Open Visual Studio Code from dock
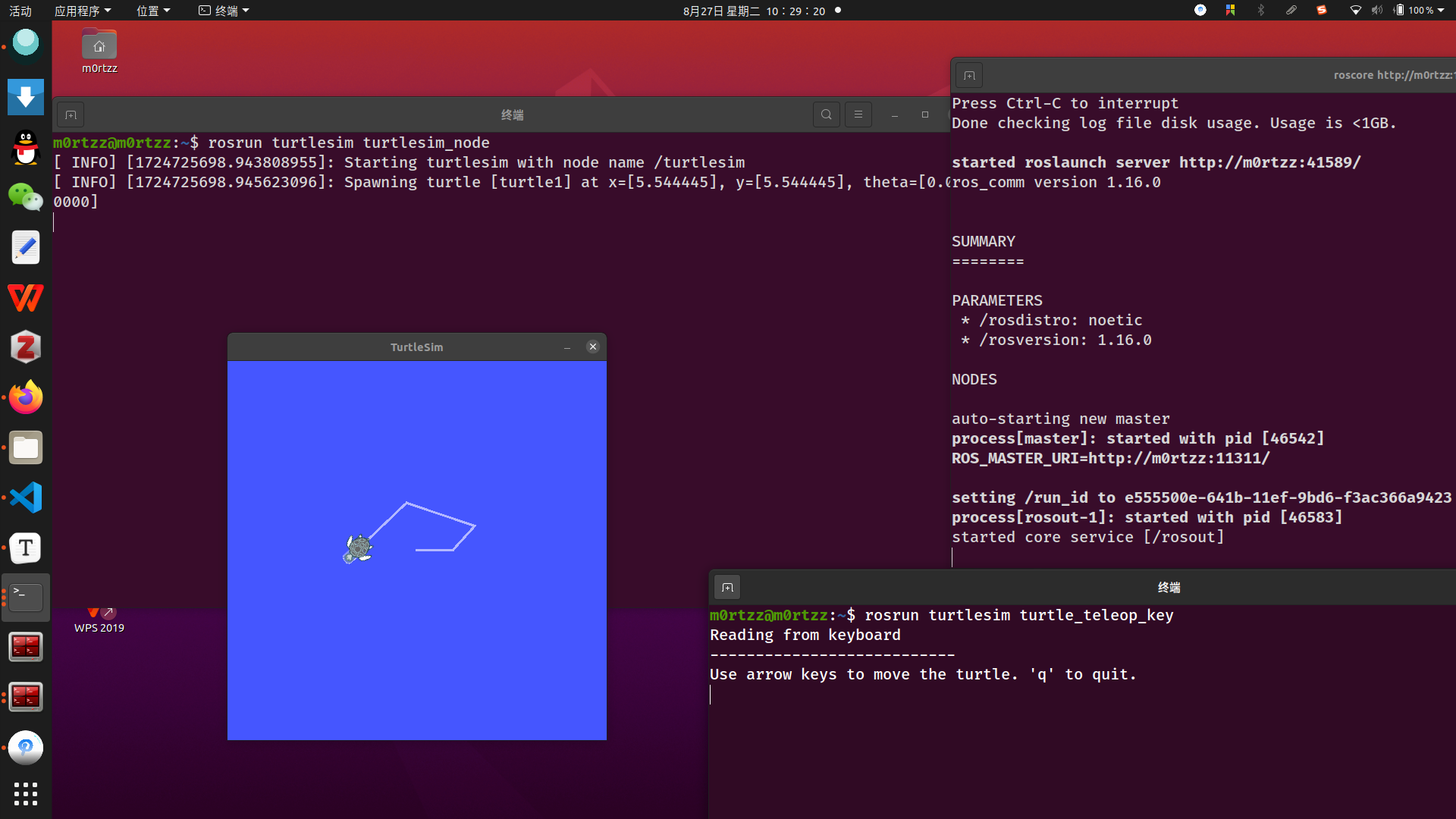Screen dimensions: 1456x819 (26, 498)
